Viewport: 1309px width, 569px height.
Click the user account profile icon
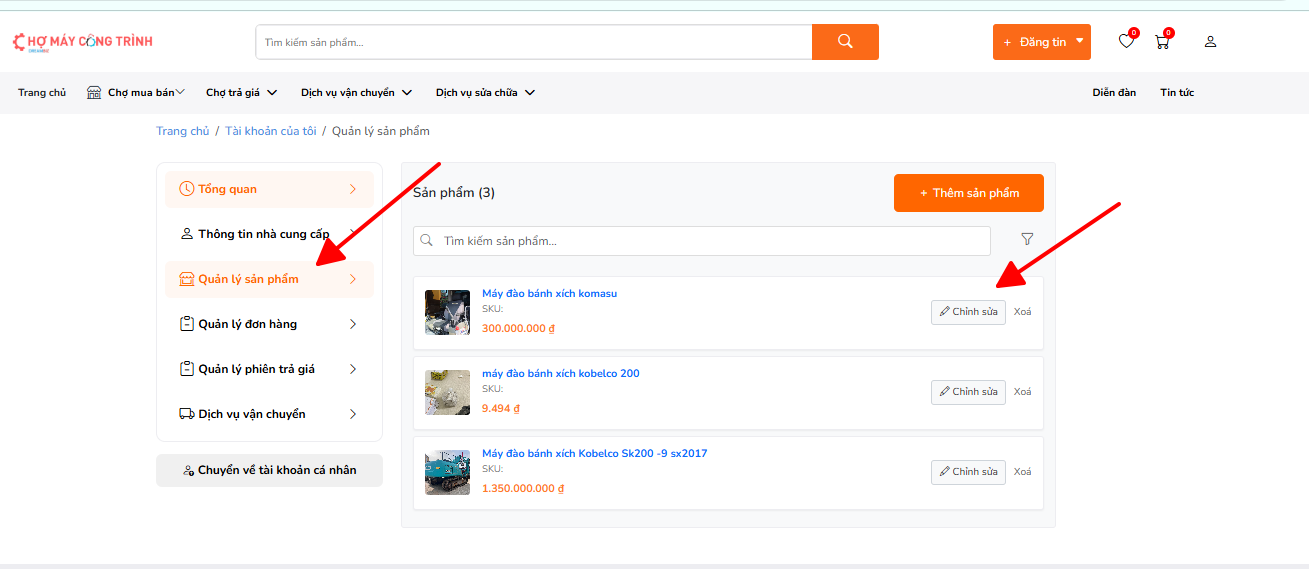click(1210, 42)
